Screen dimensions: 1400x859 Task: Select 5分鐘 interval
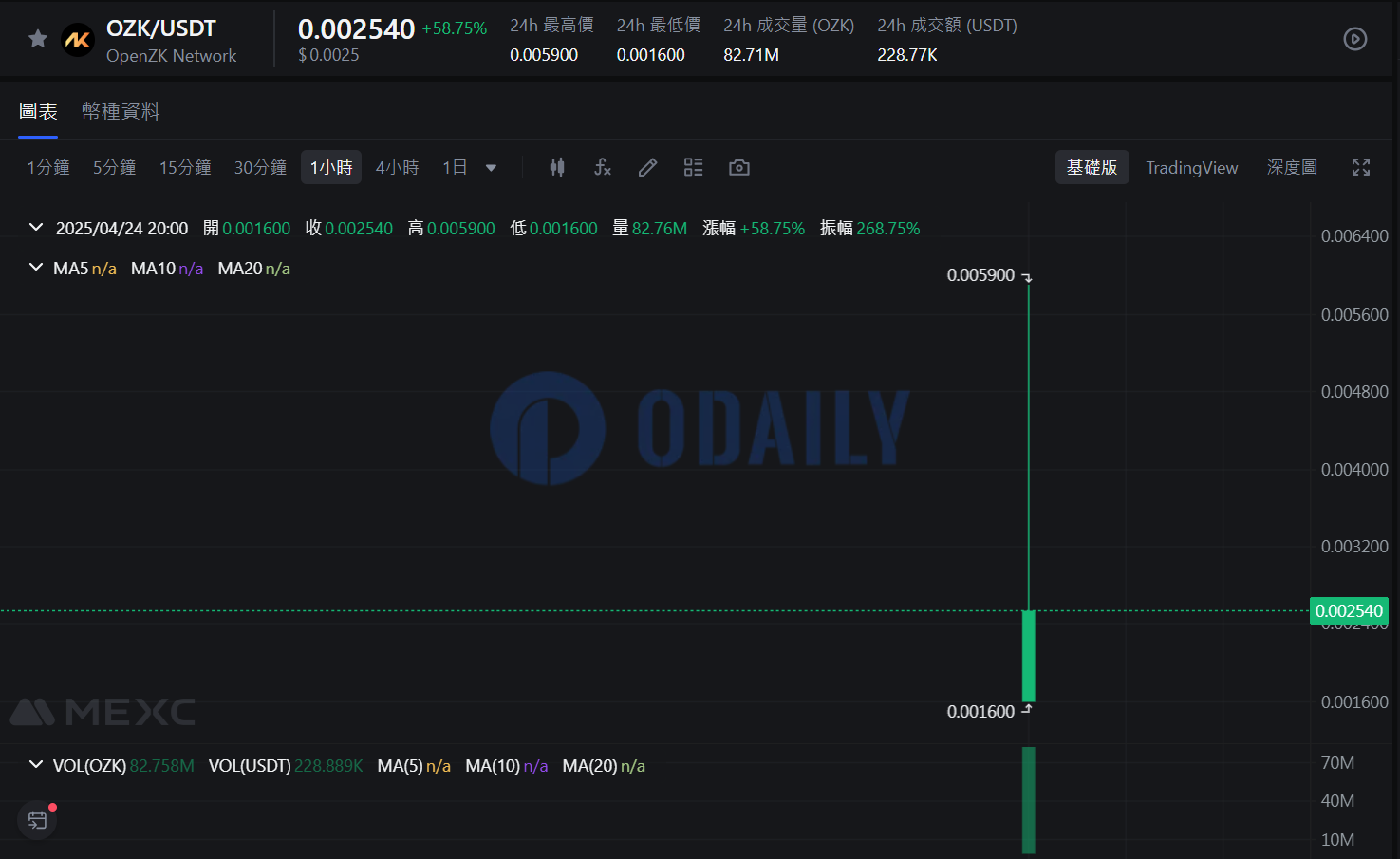tap(114, 167)
